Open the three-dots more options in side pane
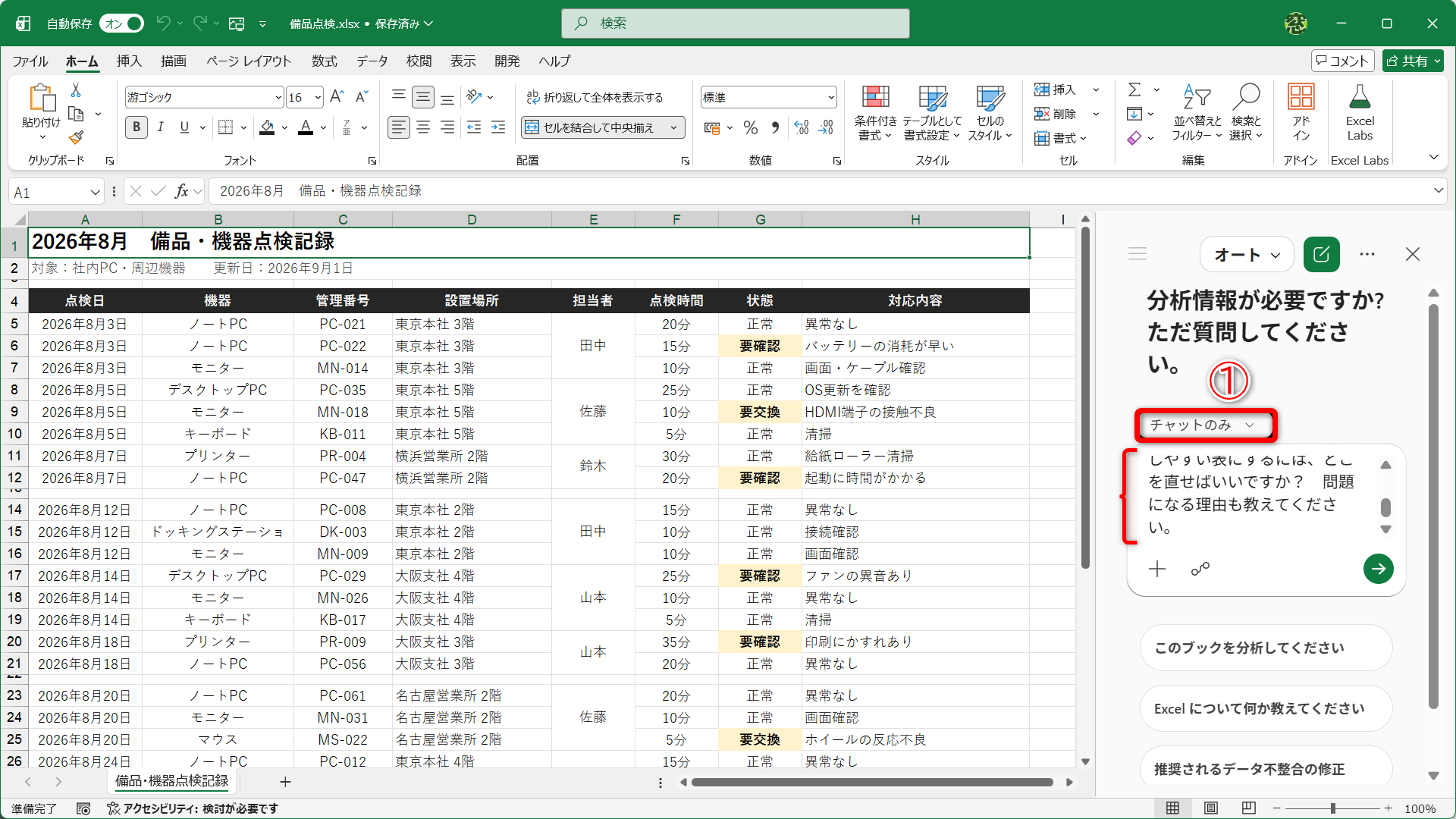Screen dimensions: 1456x819 click(x=1367, y=255)
